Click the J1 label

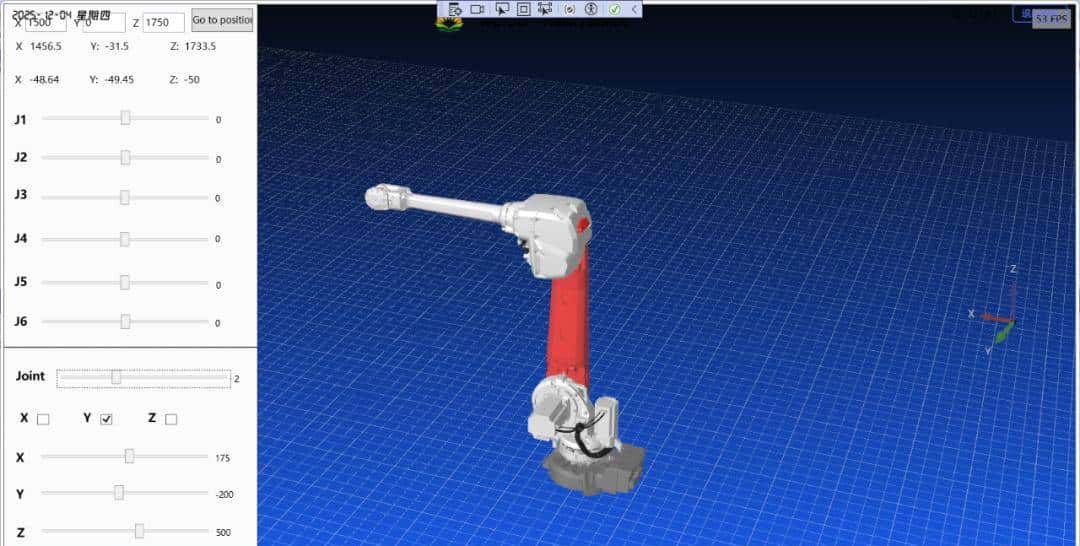tap(21, 120)
